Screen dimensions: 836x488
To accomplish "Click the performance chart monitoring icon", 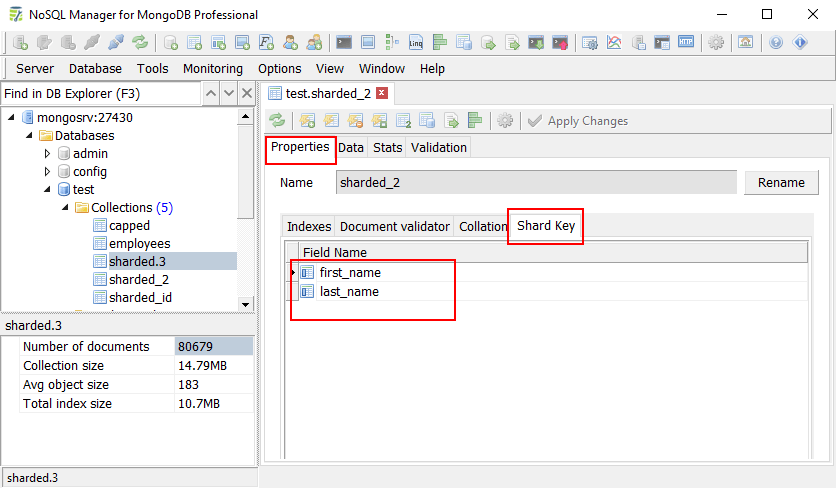I will (614, 43).
